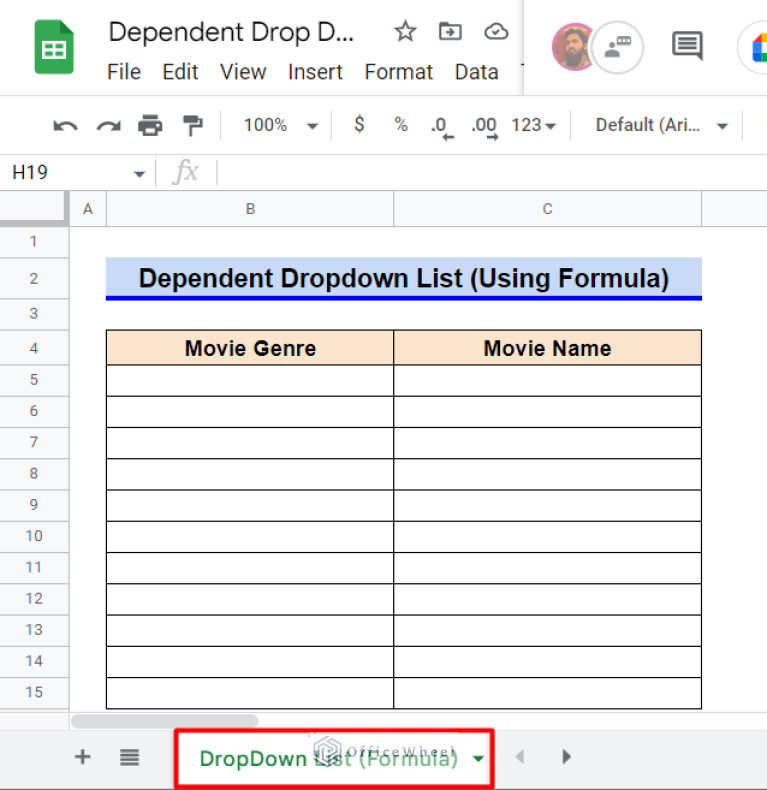Click the decrease decimal places button
Screen dimensions: 767x790
440,126
